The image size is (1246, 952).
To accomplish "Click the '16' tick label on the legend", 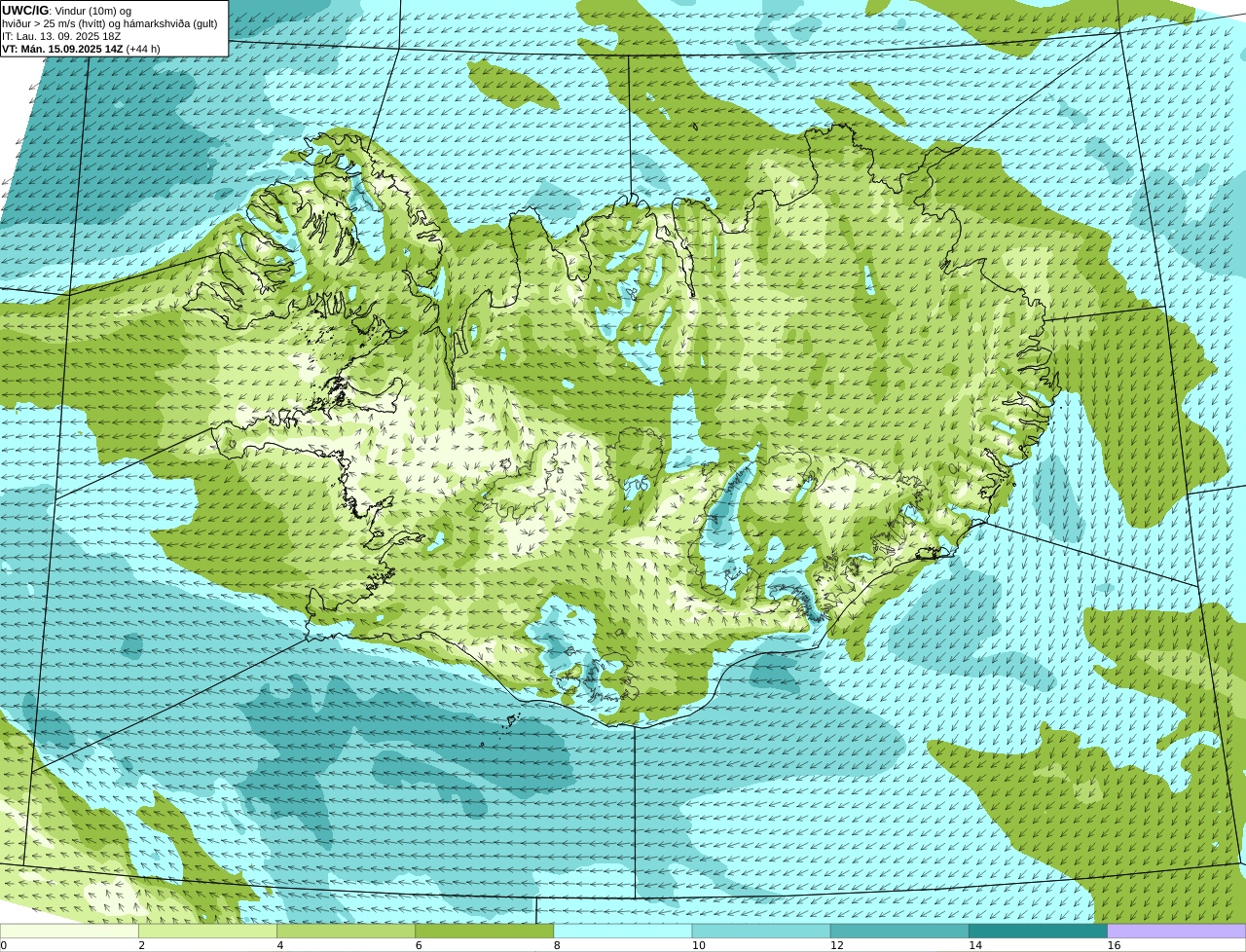I will (1114, 945).
